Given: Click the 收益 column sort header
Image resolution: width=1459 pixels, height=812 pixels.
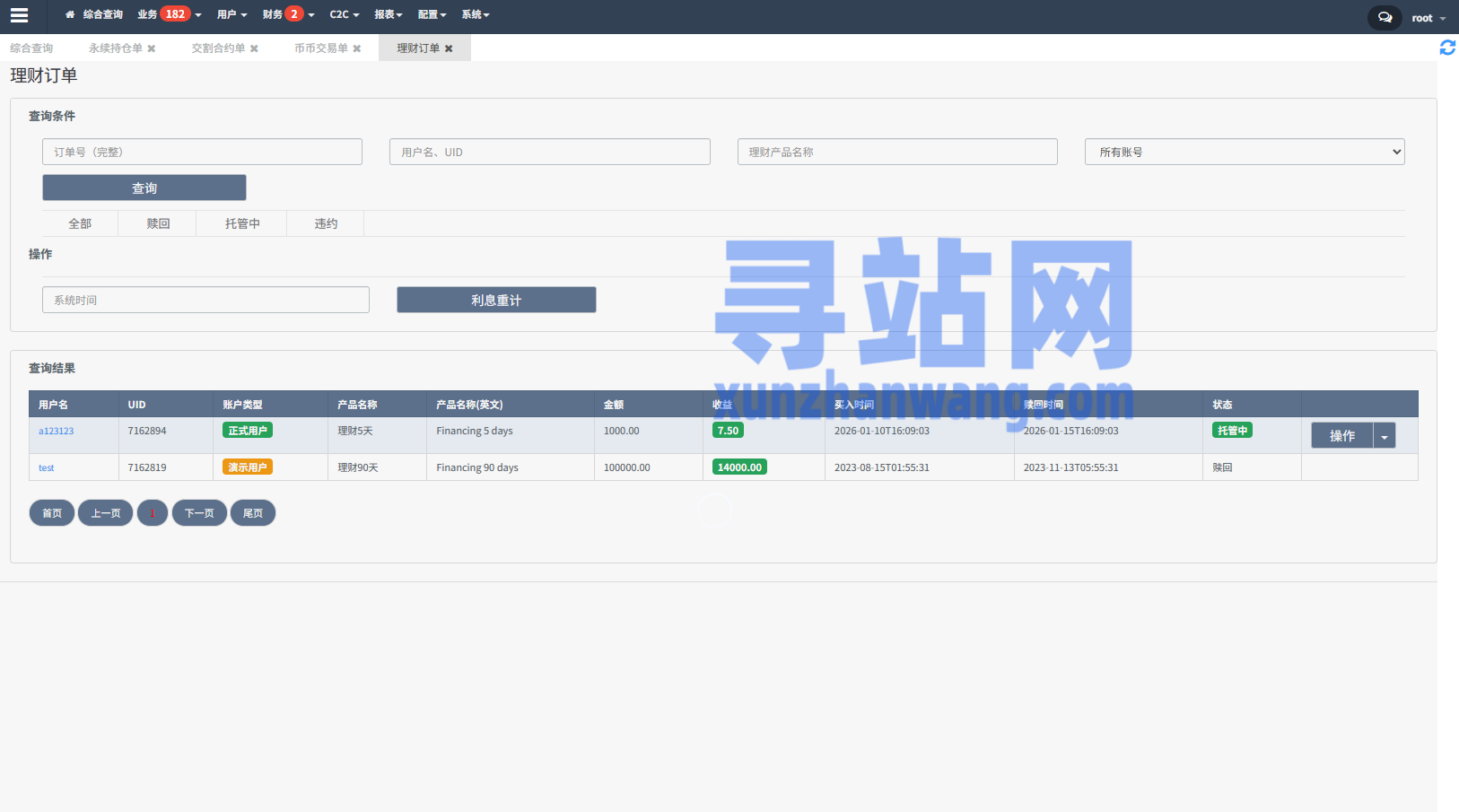Looking at the screenshot, I should point(721,405).
